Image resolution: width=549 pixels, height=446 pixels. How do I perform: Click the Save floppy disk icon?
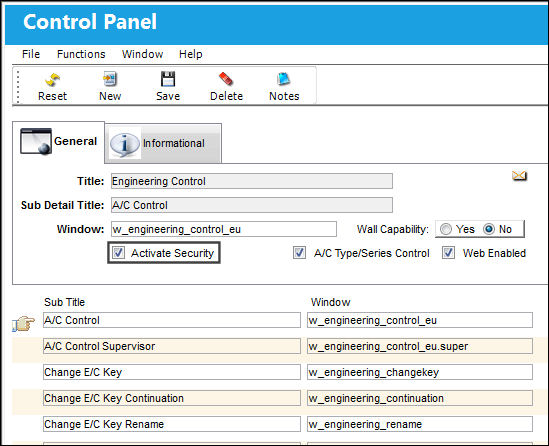[x=168, y=79]
